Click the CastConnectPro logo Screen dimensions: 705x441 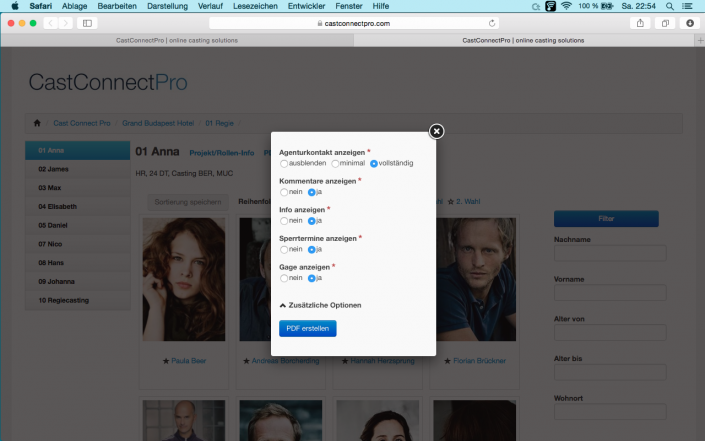(108, 82)
